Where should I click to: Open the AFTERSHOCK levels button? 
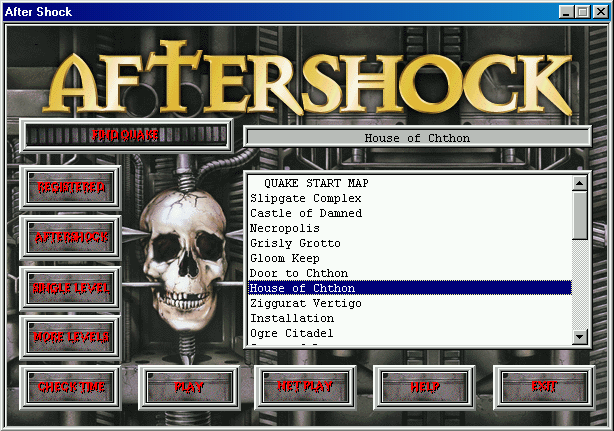[x=71, y=238]
